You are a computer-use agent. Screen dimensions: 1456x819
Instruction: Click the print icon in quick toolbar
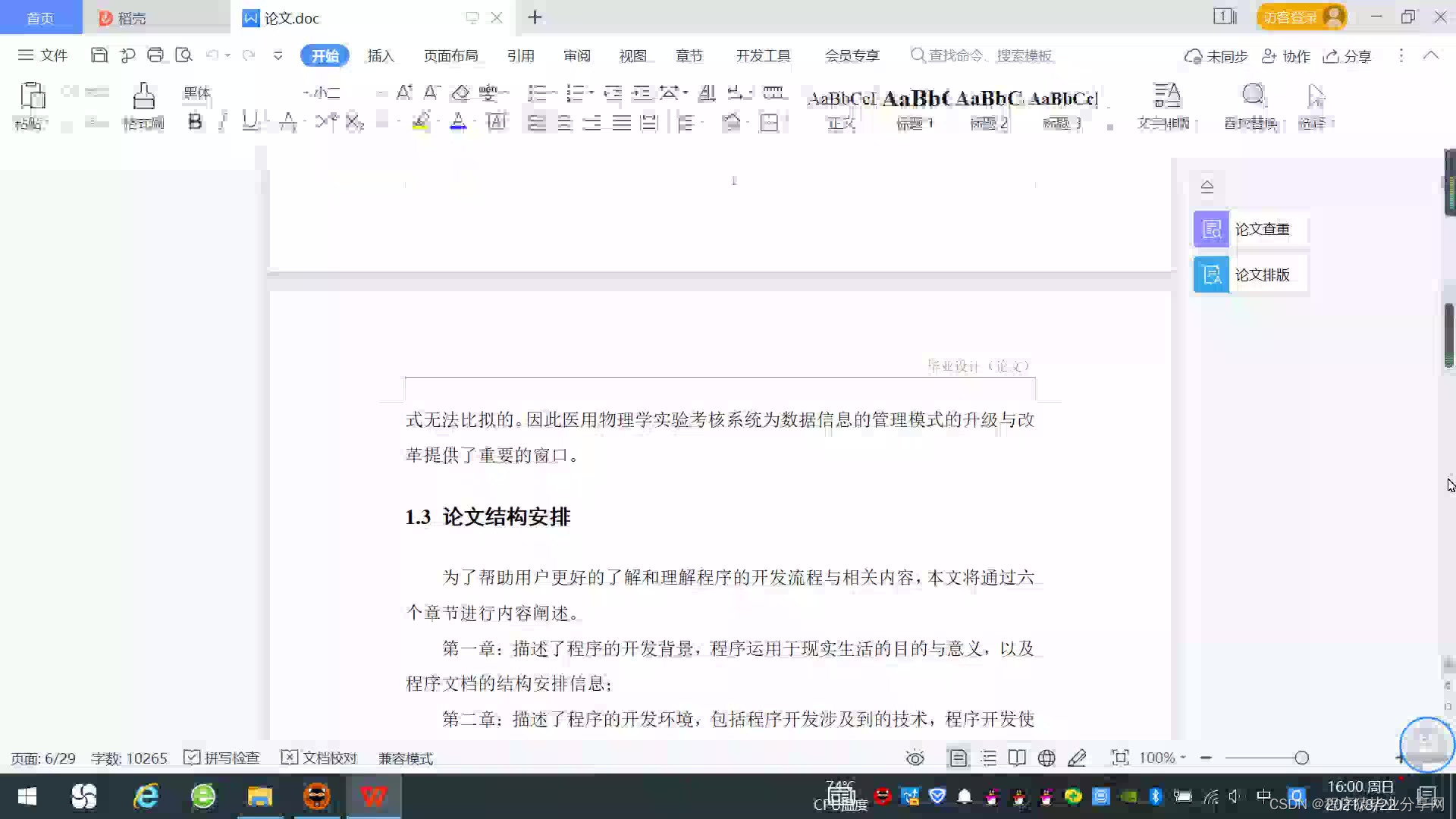(x=155, y=55)
